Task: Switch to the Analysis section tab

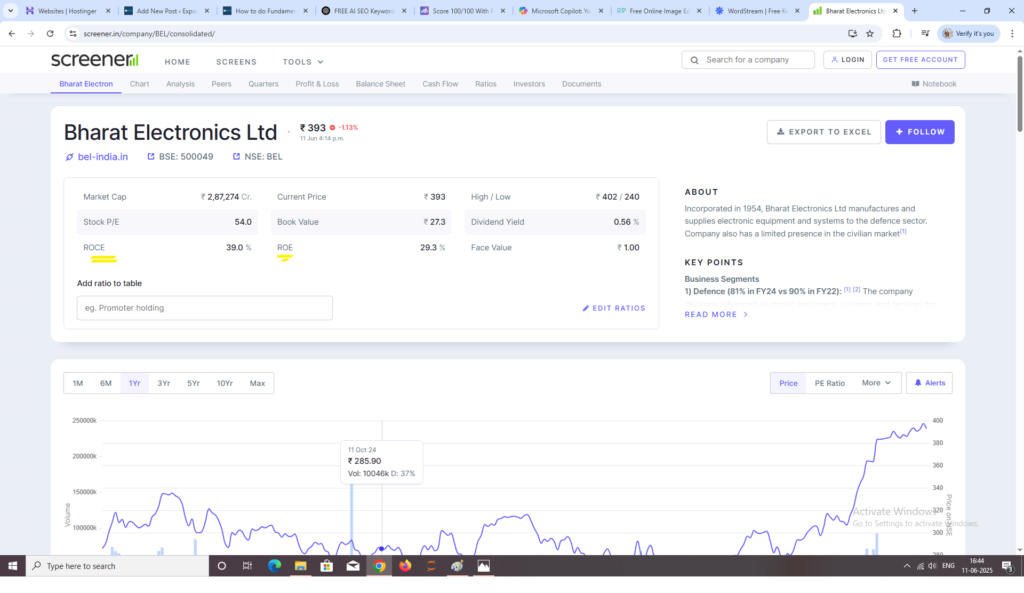Action: 180,84
